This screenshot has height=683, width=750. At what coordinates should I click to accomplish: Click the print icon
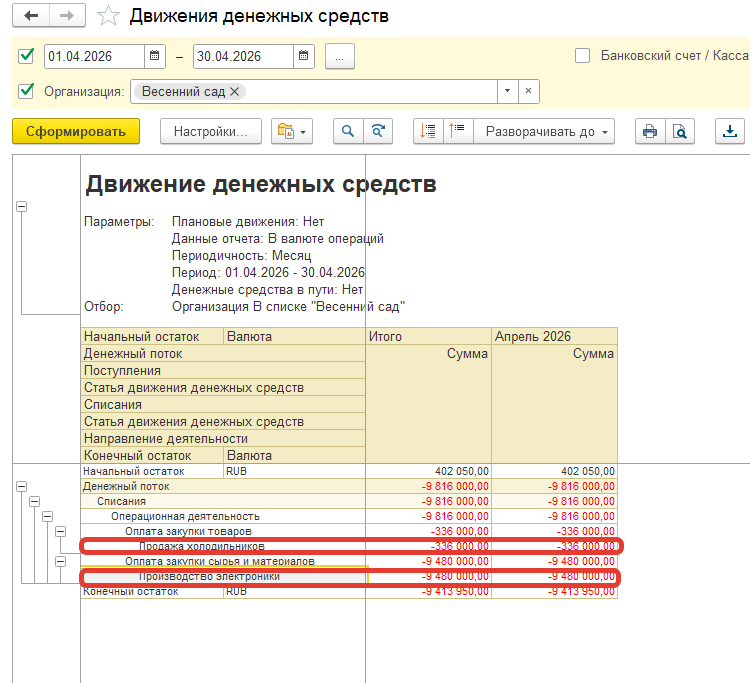point(650,131)
